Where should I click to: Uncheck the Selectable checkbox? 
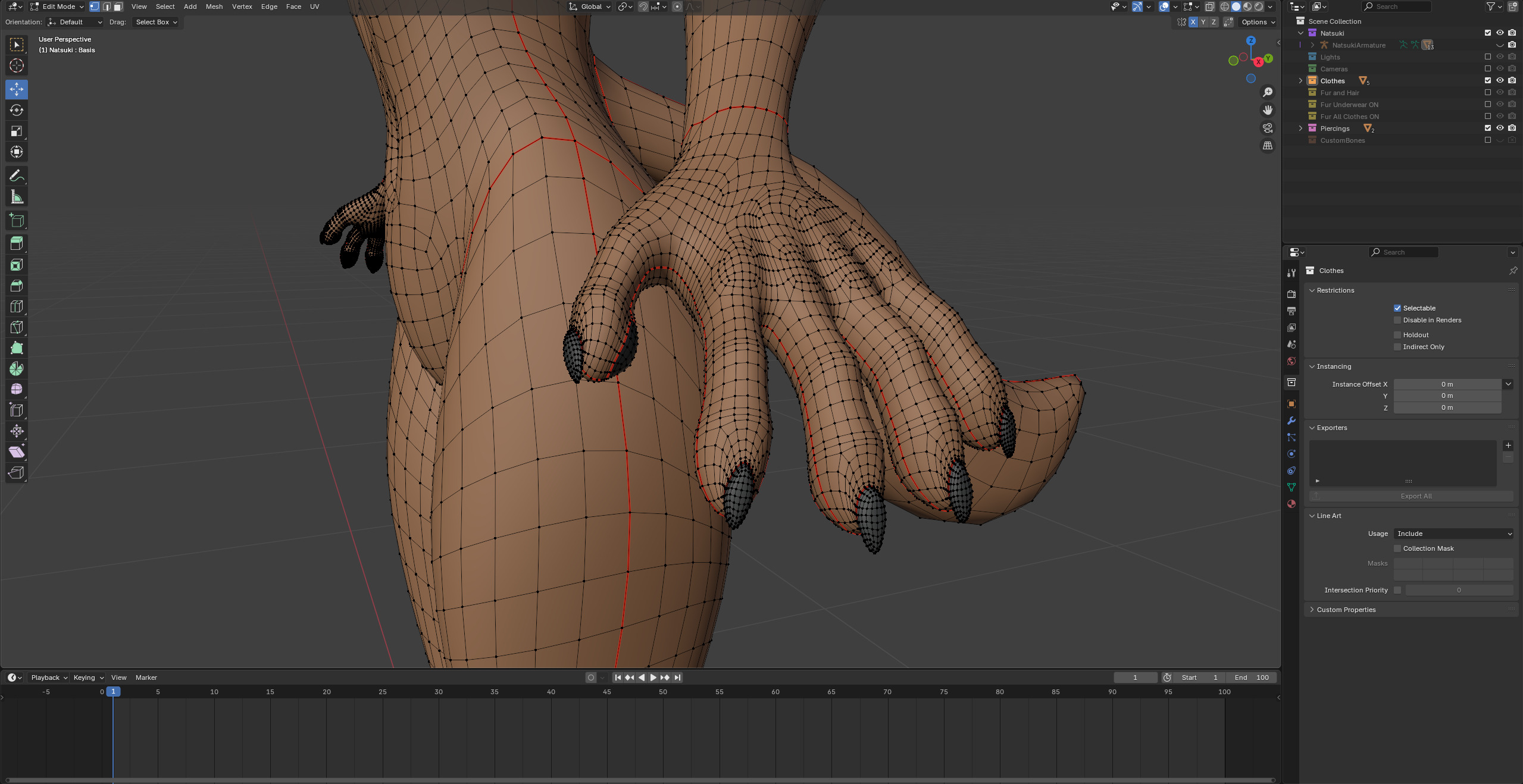point(1397,308)
